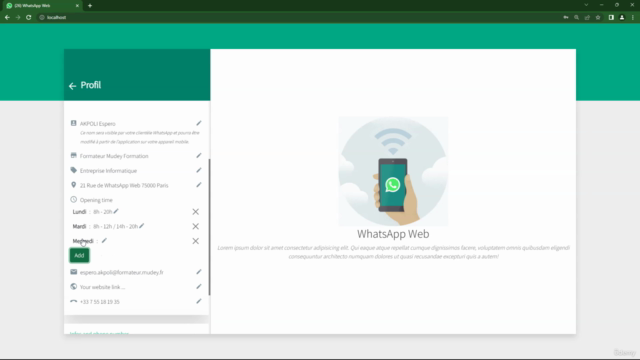The height and width of the screenshot is (360, 640).
Task: Open the password key icon
Action: (x=566, y=17)
